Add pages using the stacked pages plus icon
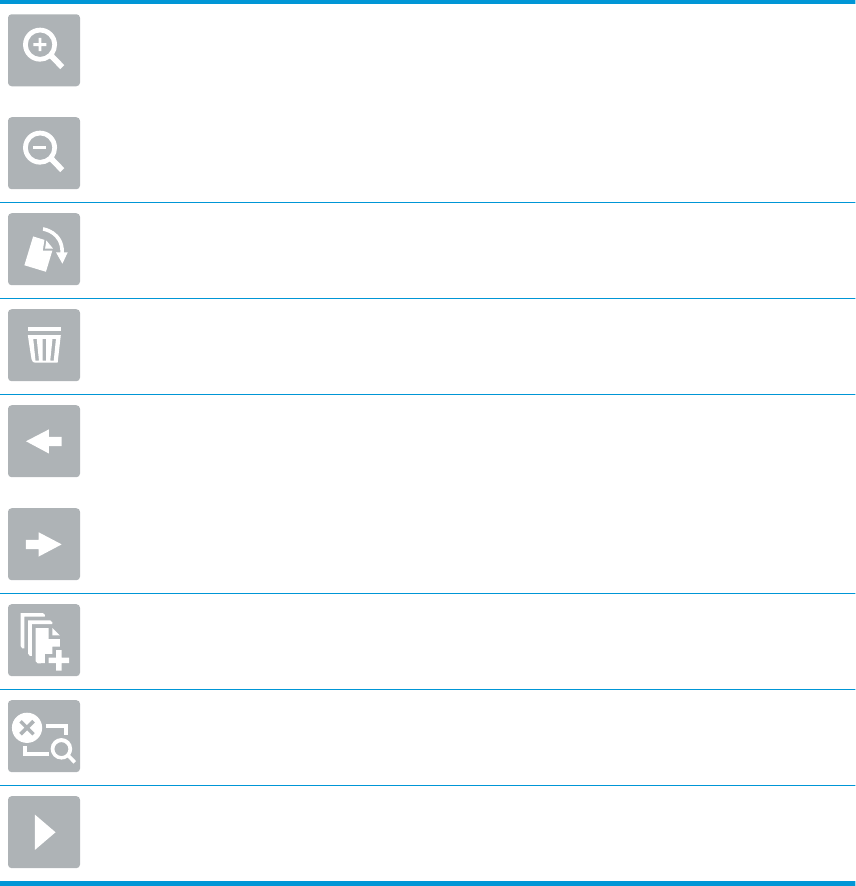 click(44, 640)
